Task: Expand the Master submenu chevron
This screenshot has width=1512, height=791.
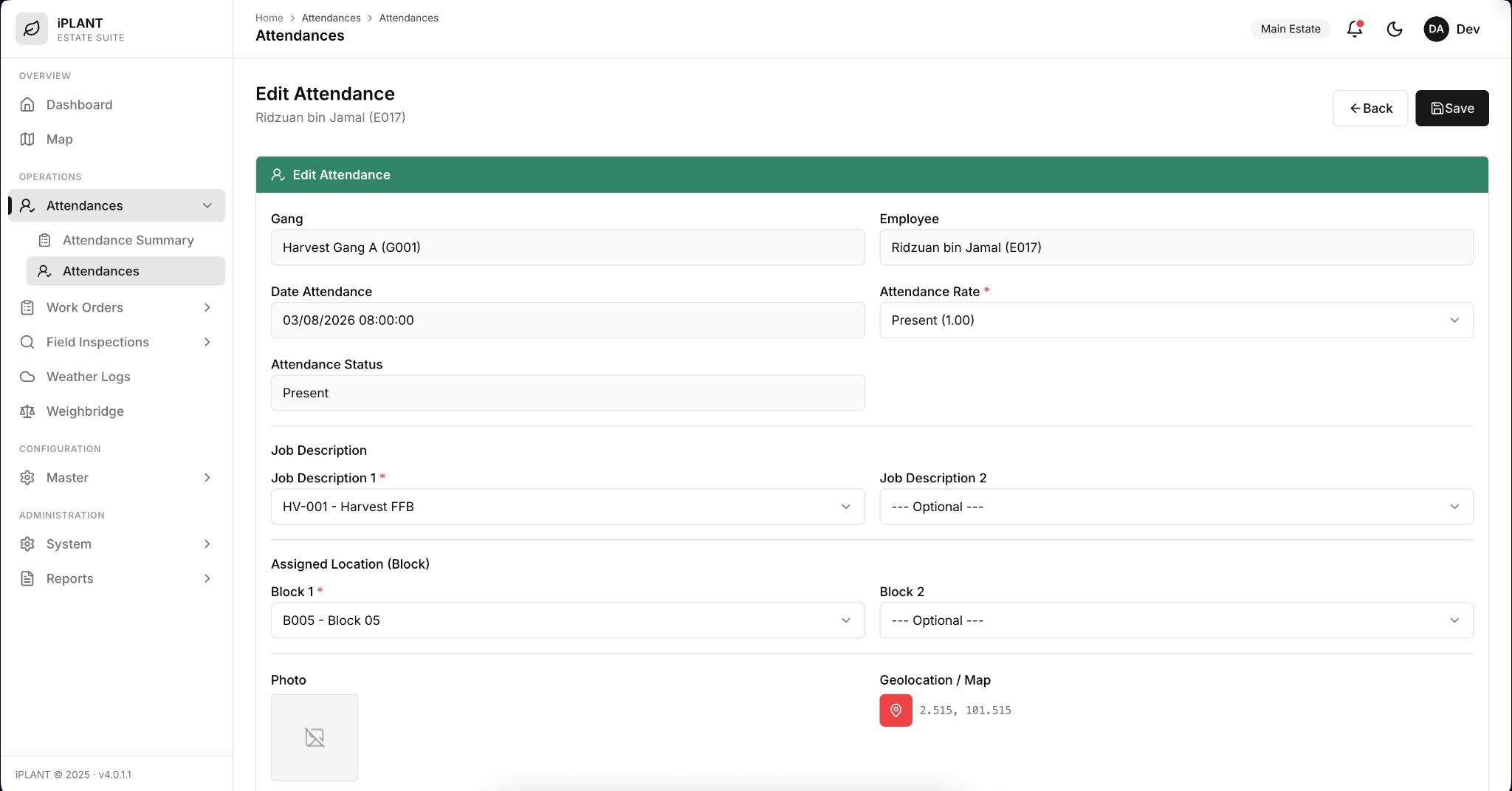Action: click(207, 477)
